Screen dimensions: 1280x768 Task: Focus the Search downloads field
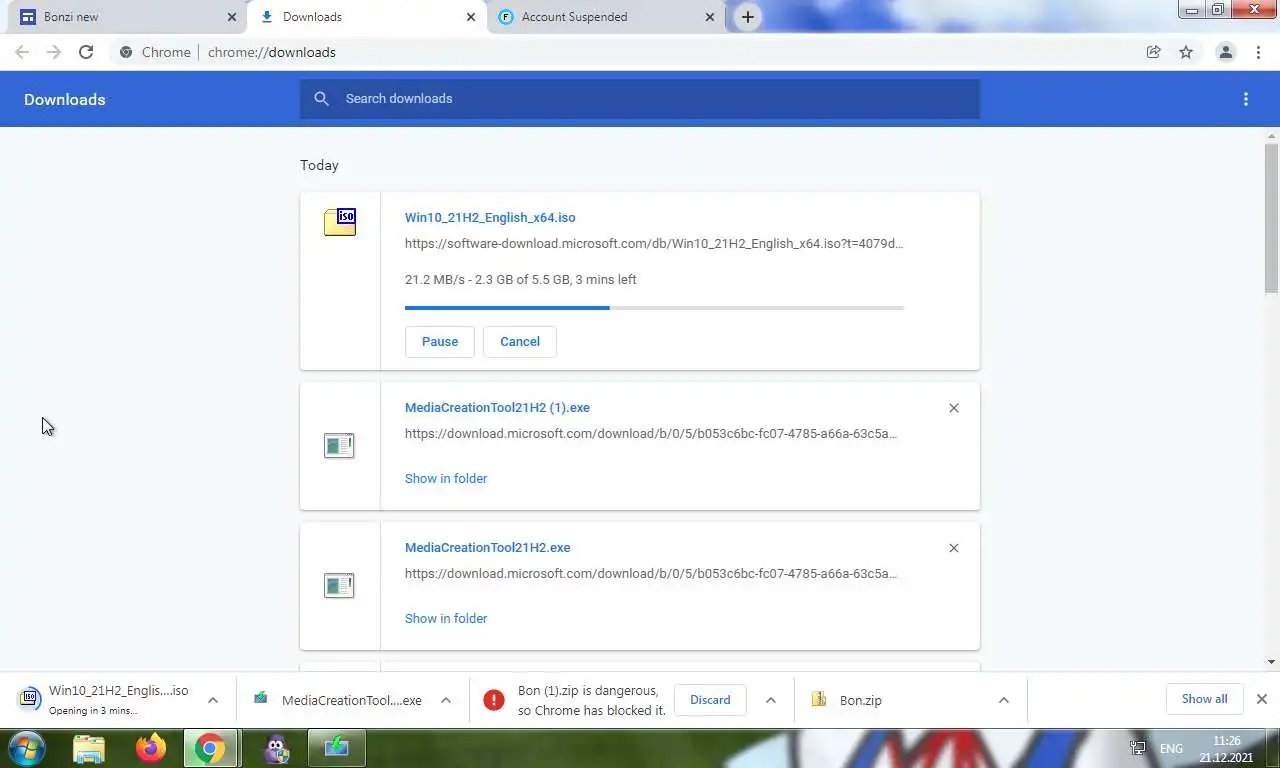[x=640, y=99]
